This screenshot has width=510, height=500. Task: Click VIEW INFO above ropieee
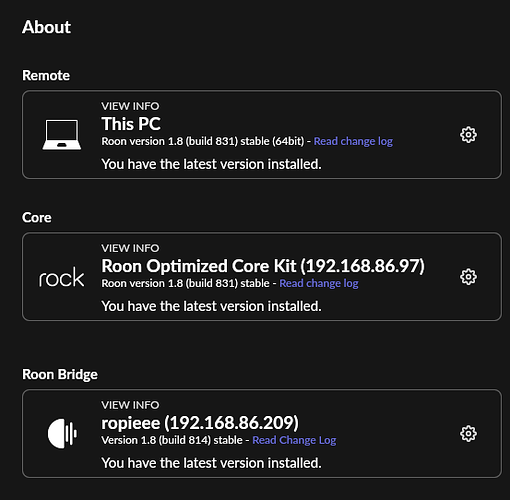pyautogui.click(x=130, y=405)
